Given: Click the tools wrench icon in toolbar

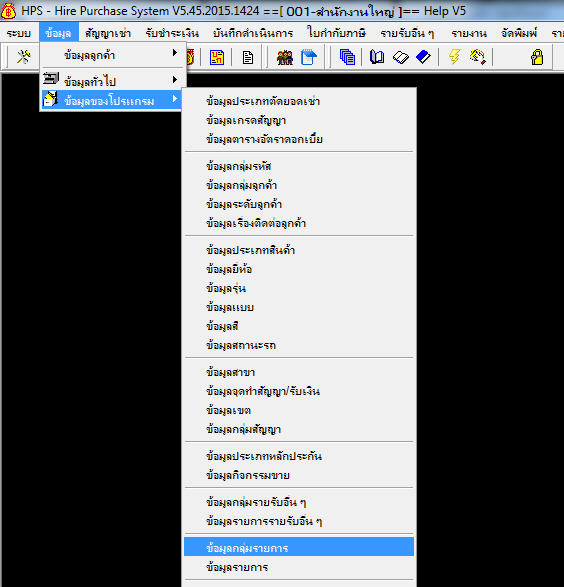Looking at the screenshot, I should click(24, 57).
